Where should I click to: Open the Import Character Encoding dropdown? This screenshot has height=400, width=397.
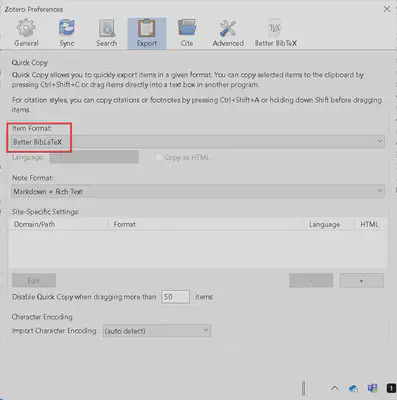point(157,331)
